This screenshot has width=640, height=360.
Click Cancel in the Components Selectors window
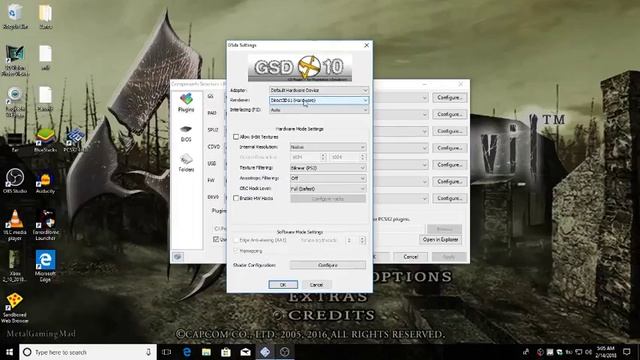pyautogui.click(x=410, y=257)
